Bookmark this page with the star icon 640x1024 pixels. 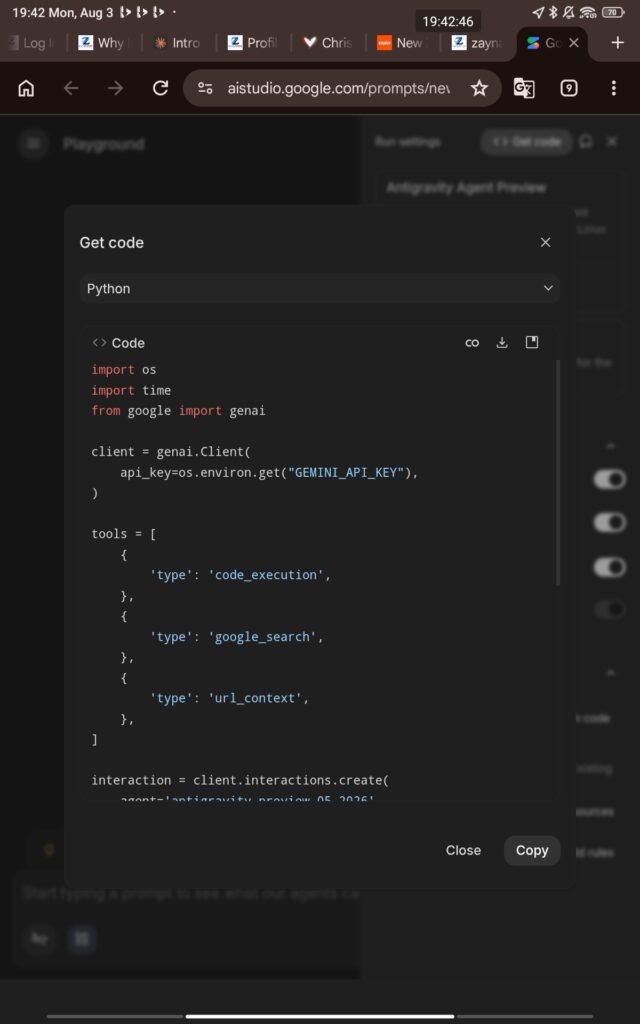[479, 88]
